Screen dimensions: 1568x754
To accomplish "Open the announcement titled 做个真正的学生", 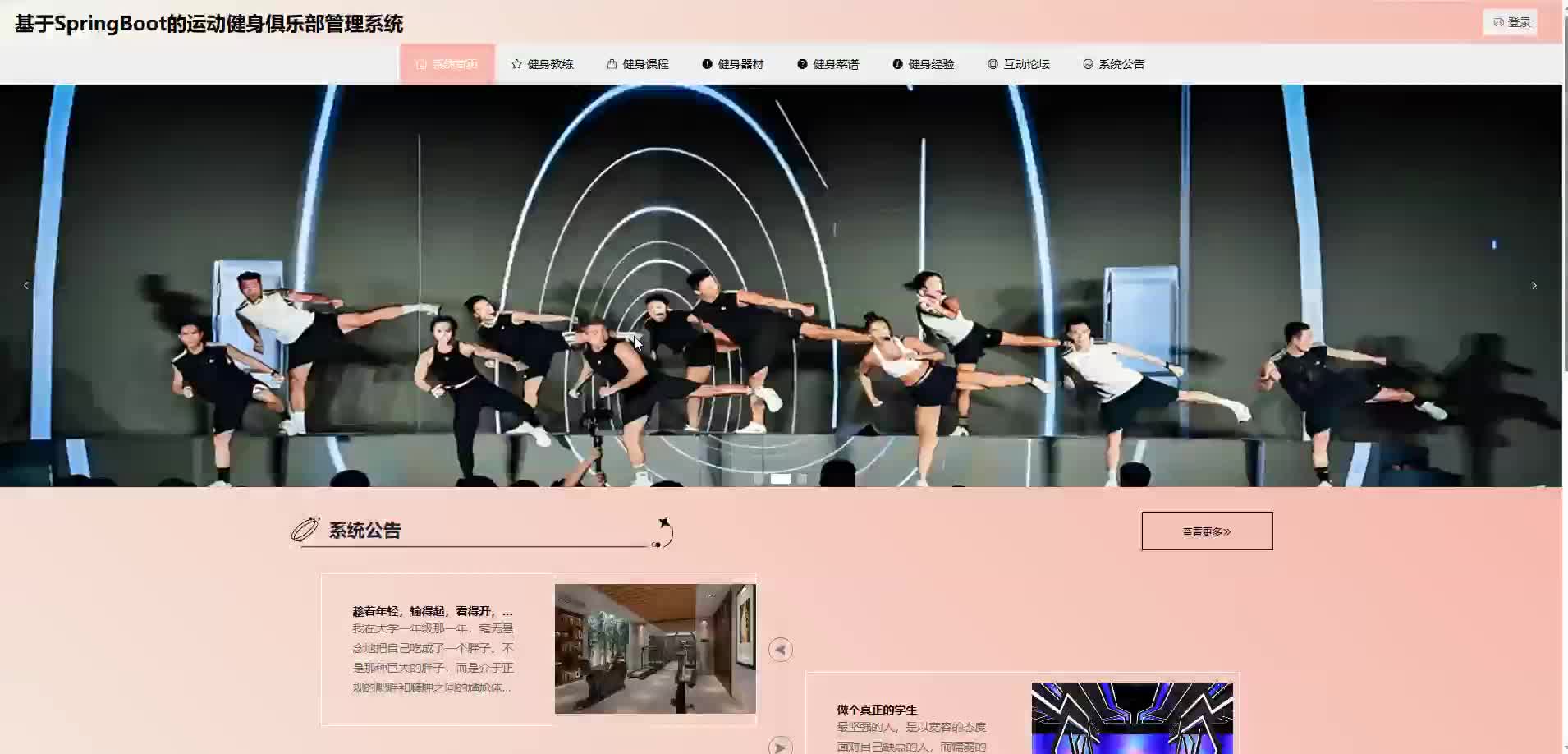I will (877, 710).
